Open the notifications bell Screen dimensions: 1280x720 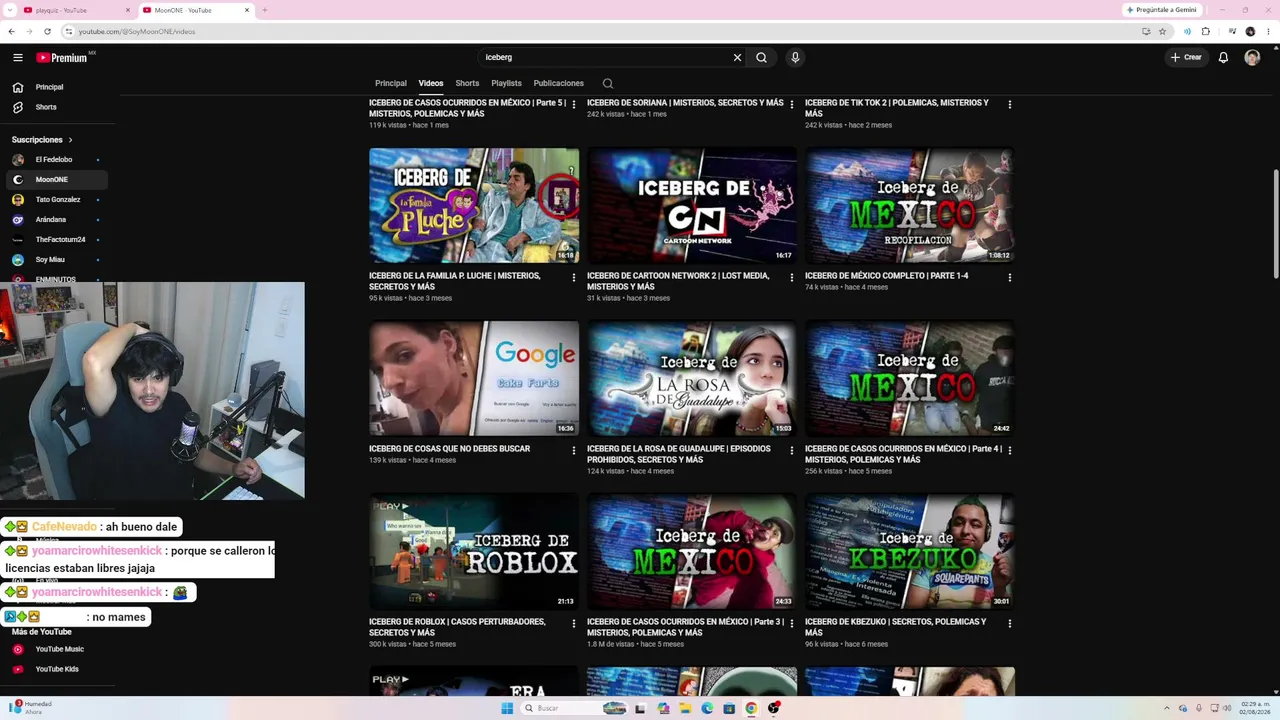coord(1223,58)
